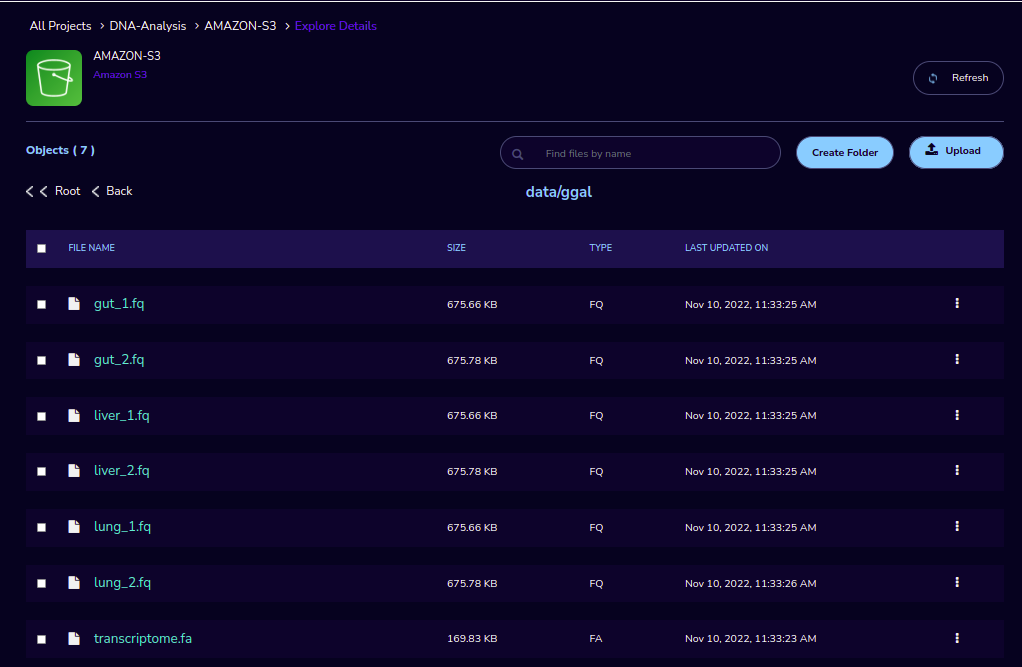1022x667 pixels.
Task: Check the box for gut_1.fq
Action: click(42, 304)
